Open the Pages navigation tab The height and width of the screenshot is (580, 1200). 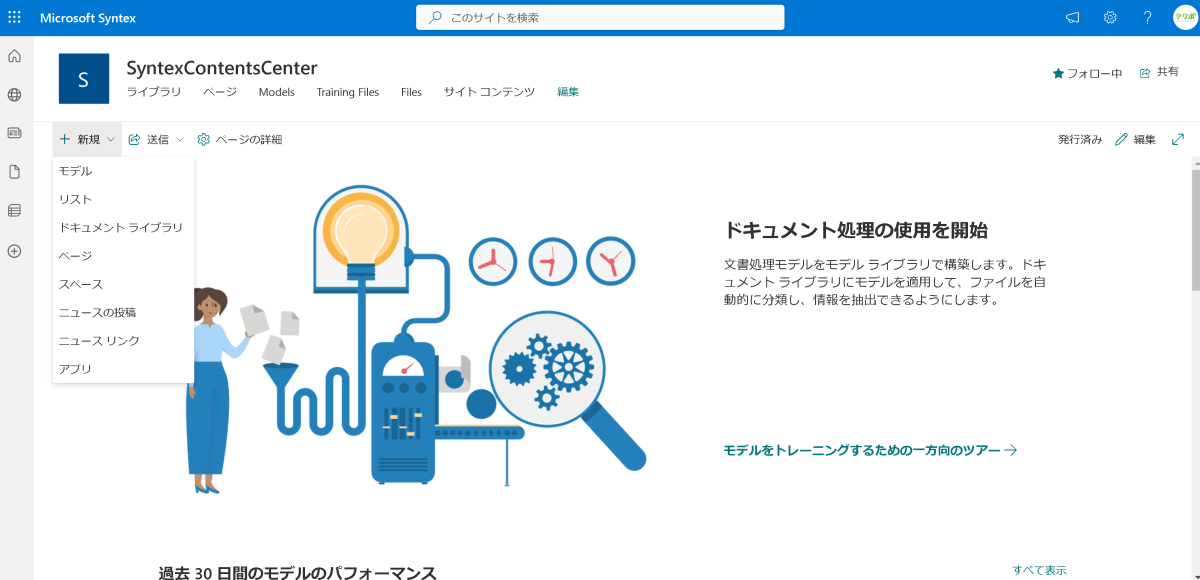[220, 92]
